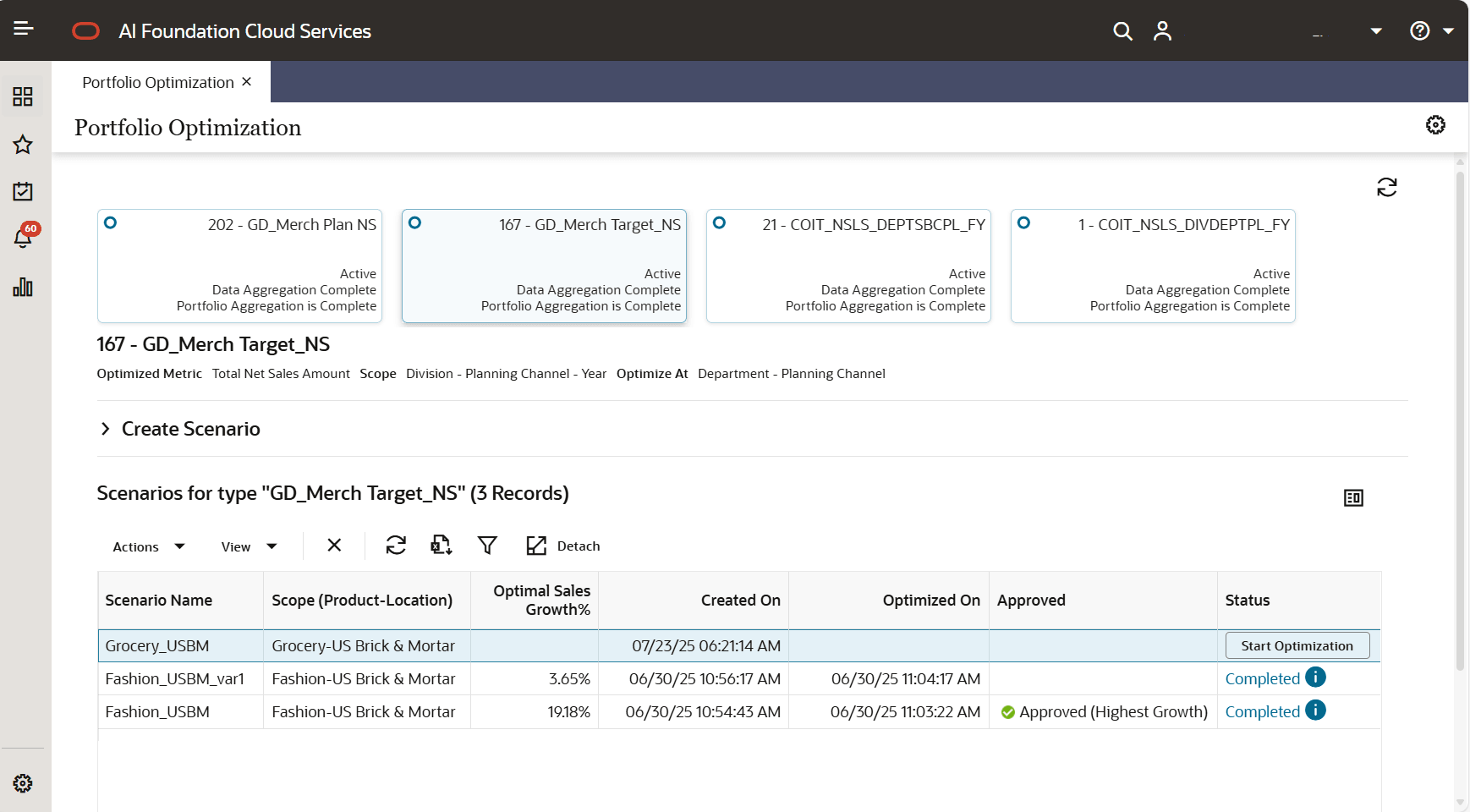Image resolution: width=1470 pixels, height=812 pixels.
Task: Select radio for 202 - GD_Merch Plan NS
Action: tap(110, 223)
